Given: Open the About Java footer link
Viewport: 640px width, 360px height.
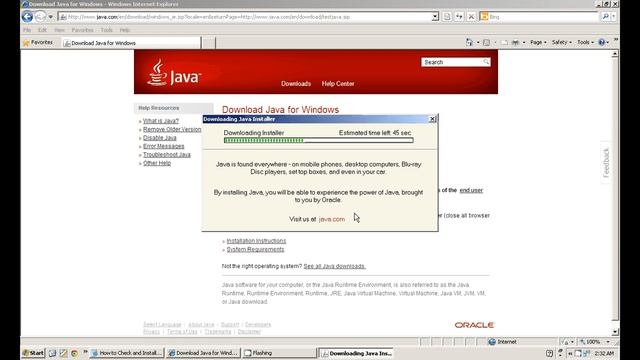Looking at the screenshot, I should [x=201, y=324].
